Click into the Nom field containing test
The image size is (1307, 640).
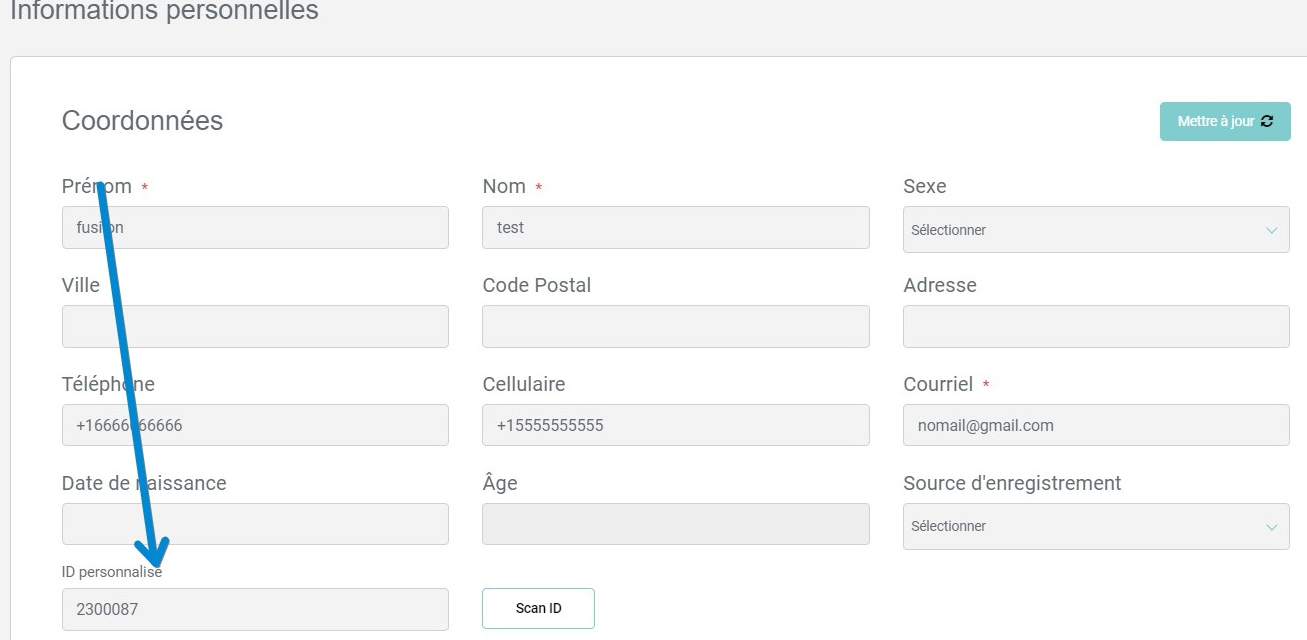tap(675, 228)
